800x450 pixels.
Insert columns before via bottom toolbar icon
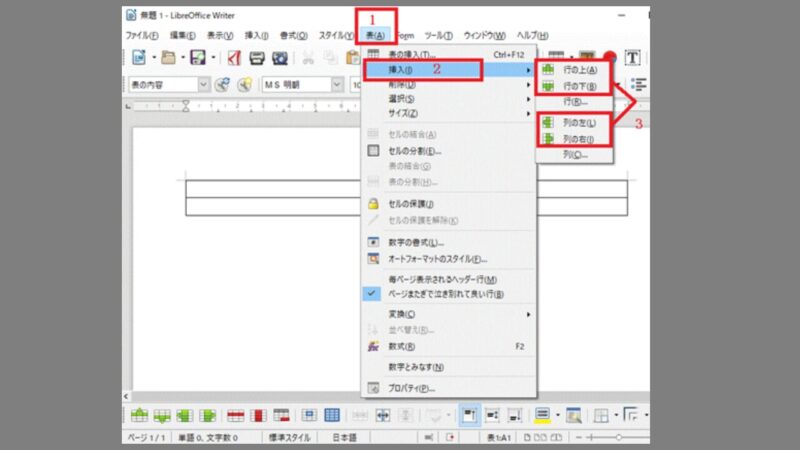[185, 415]
